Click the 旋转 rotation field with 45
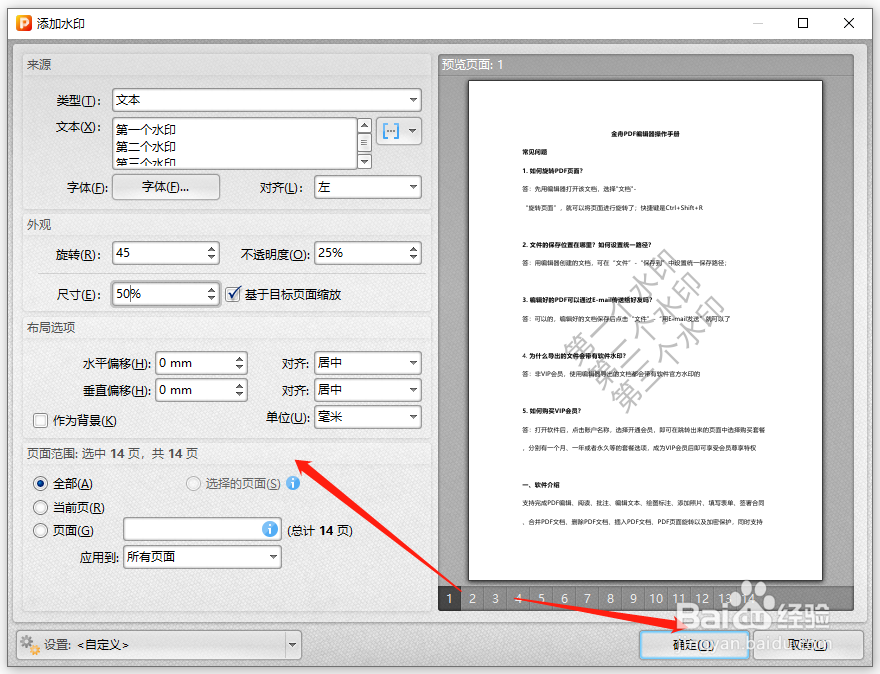 (159, 253)
